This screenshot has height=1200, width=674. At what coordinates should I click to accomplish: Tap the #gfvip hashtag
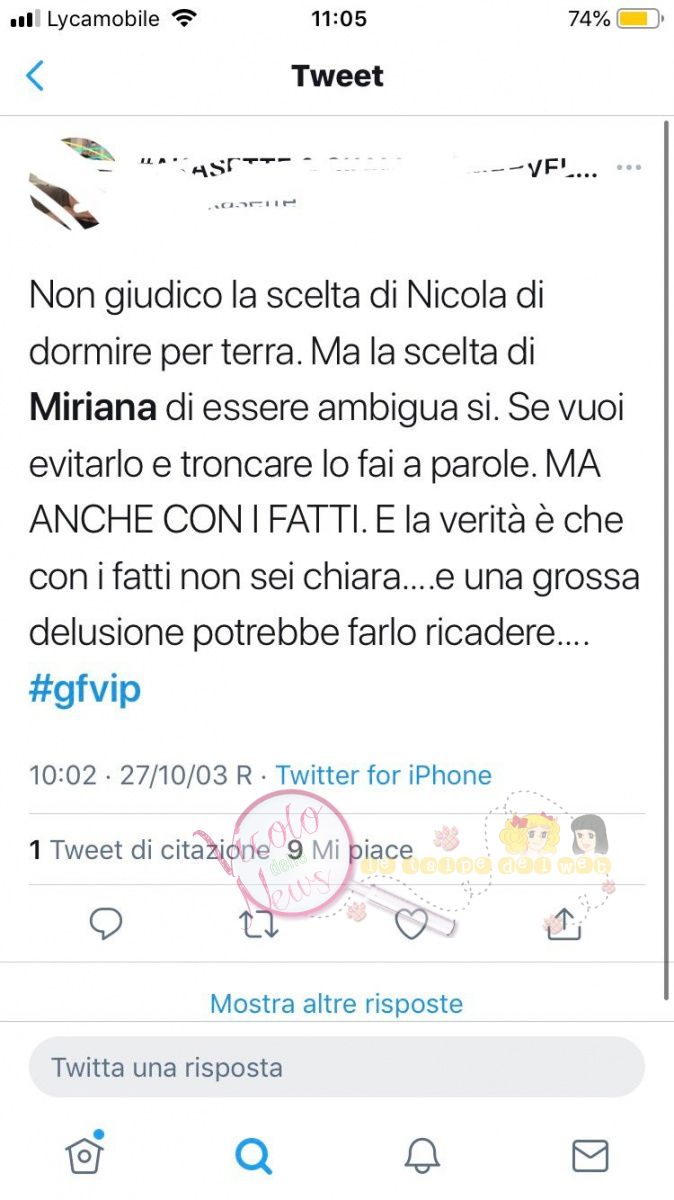point(85,690)
